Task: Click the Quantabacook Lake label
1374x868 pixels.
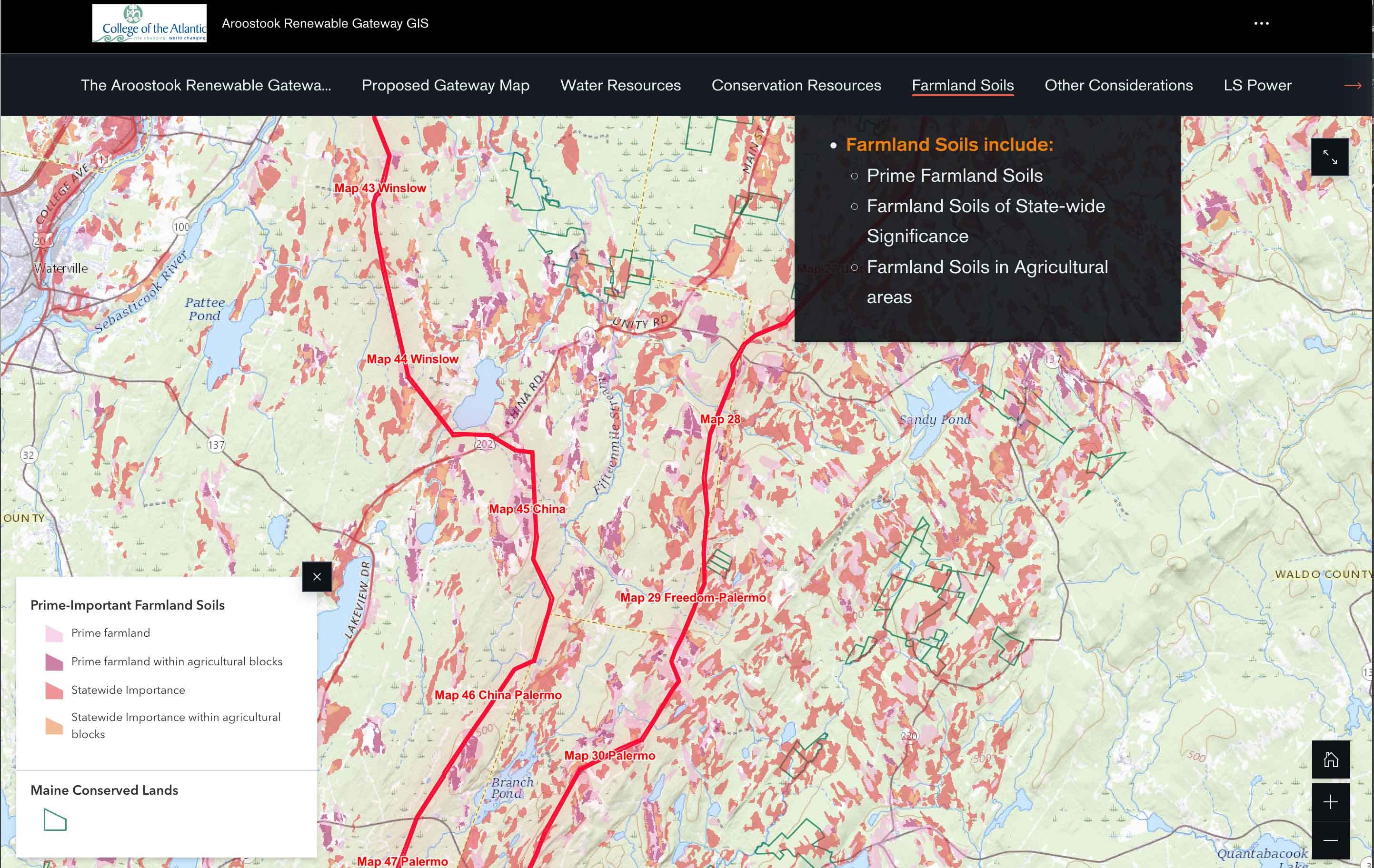Action: point(1263,858)
